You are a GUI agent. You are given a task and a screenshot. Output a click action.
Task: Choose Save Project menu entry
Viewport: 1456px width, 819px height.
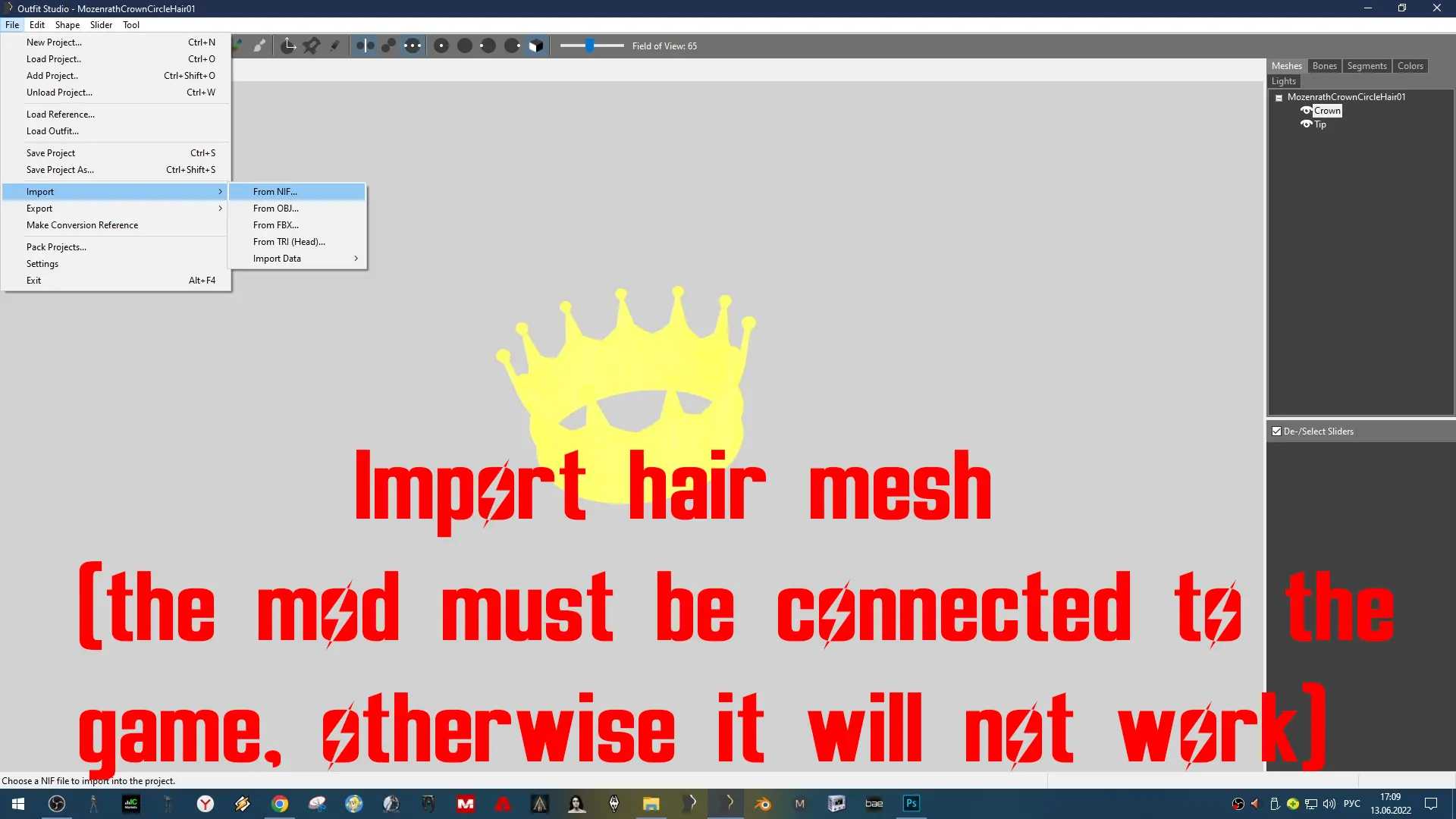coord(116,153)
